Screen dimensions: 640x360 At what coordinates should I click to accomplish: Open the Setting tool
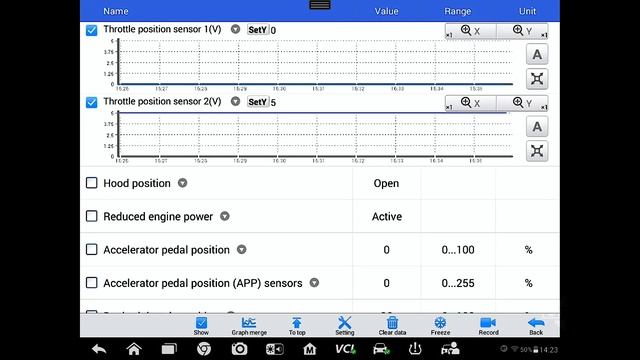click(x=344, y=326)
